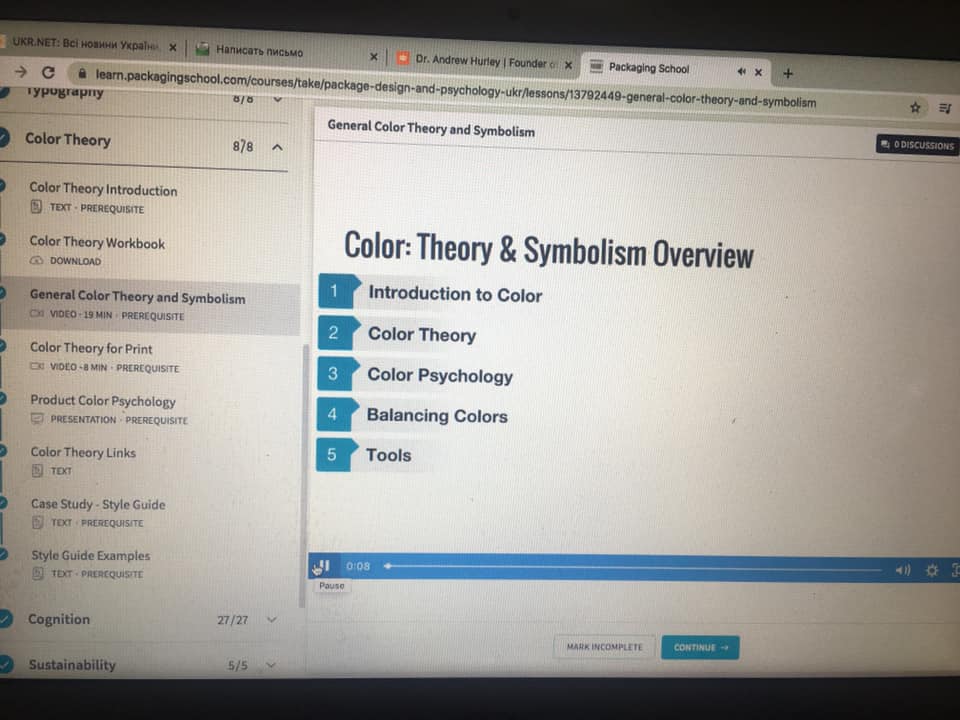
Task: Click the padlock site info icon
Action: pos(81,73)
